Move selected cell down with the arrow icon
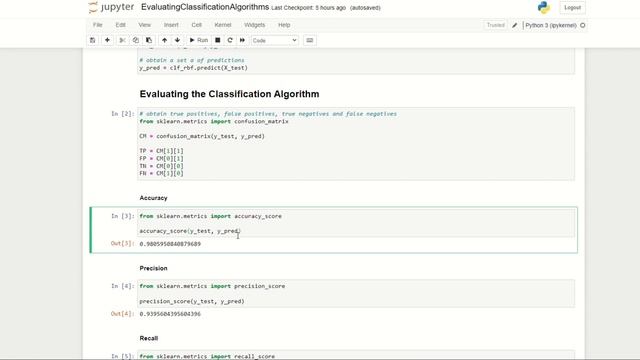 point(178,40)
